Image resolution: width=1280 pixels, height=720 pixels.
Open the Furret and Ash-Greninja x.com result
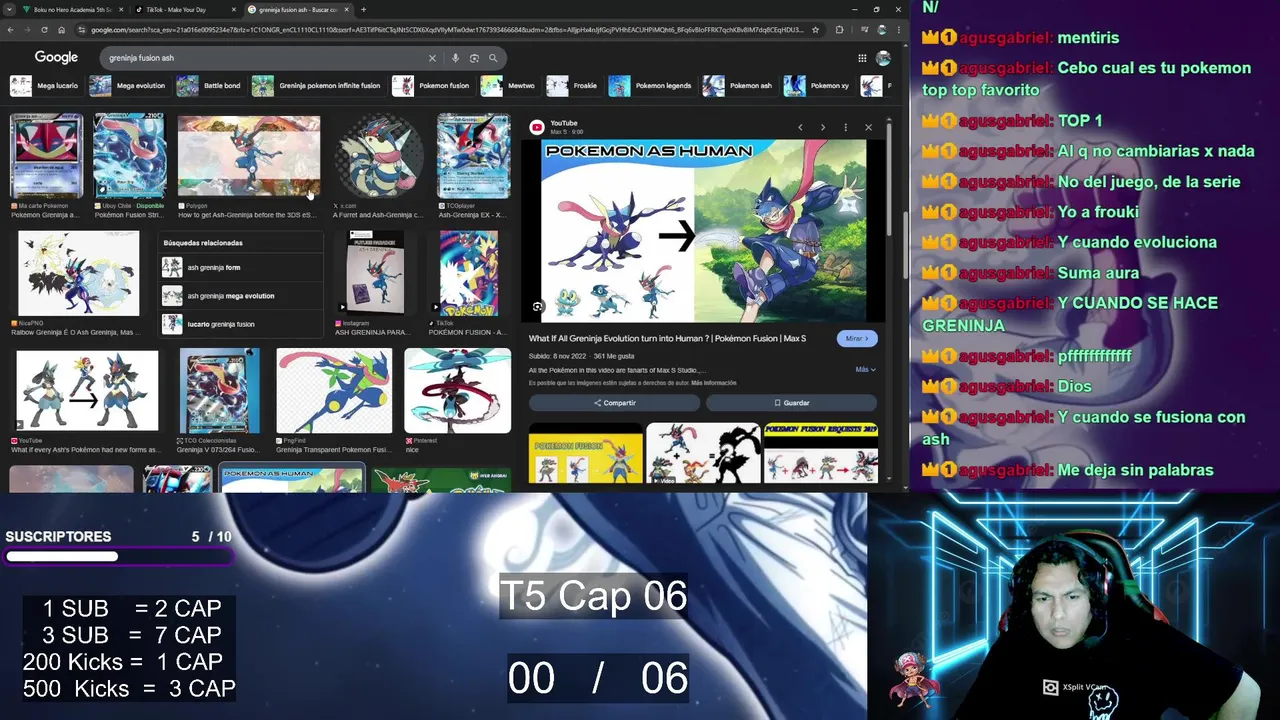[x=379, y=156]
